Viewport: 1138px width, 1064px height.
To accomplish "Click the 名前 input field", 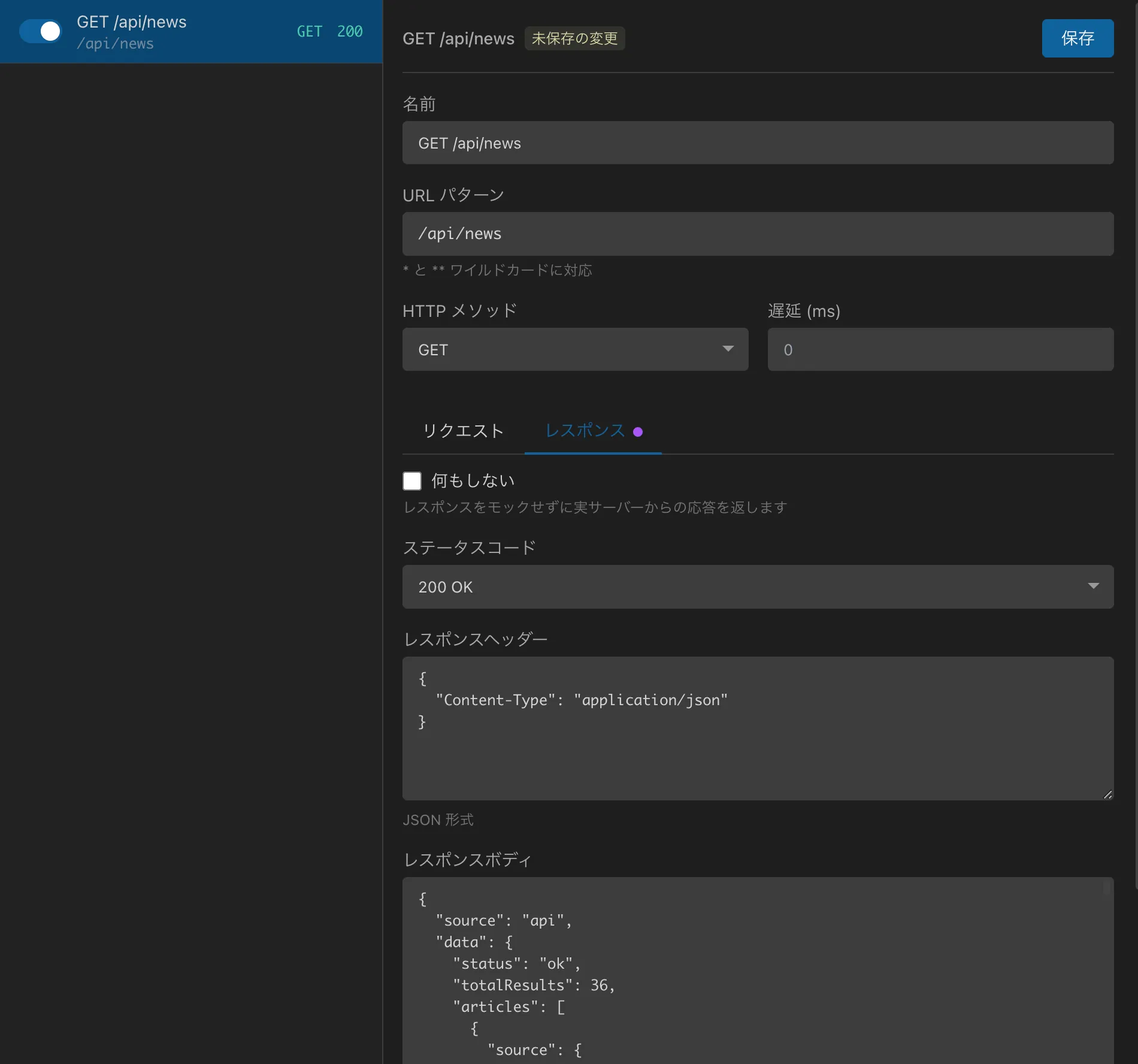I will pyautogui.click(x=758, y=143).
